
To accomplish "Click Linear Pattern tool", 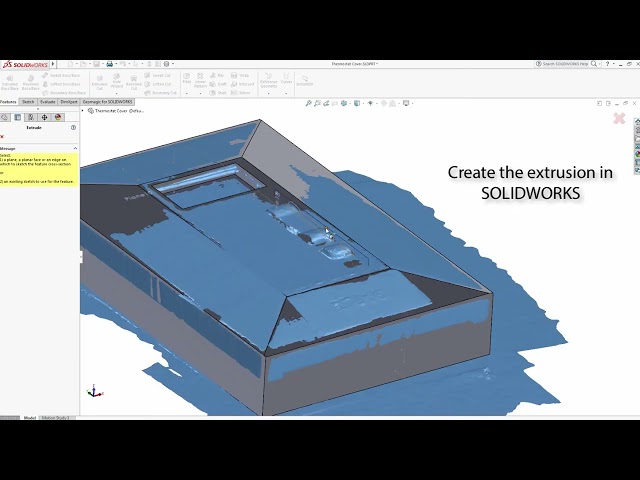I will pyautogui.click(x=200, y=81).
